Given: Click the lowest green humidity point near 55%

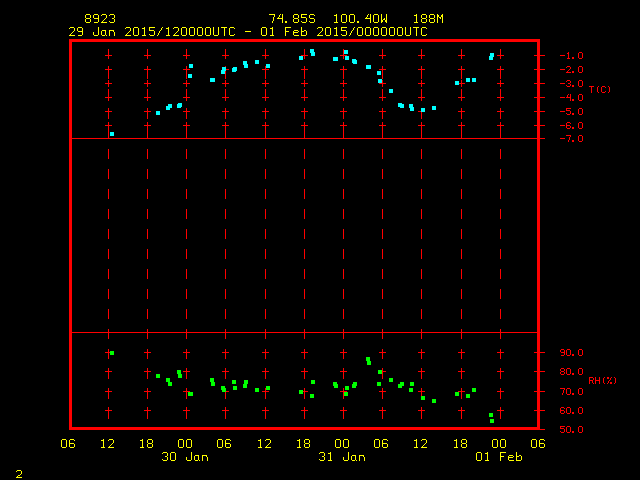Looking at the screenshot, I should click(x=491, y=420).
